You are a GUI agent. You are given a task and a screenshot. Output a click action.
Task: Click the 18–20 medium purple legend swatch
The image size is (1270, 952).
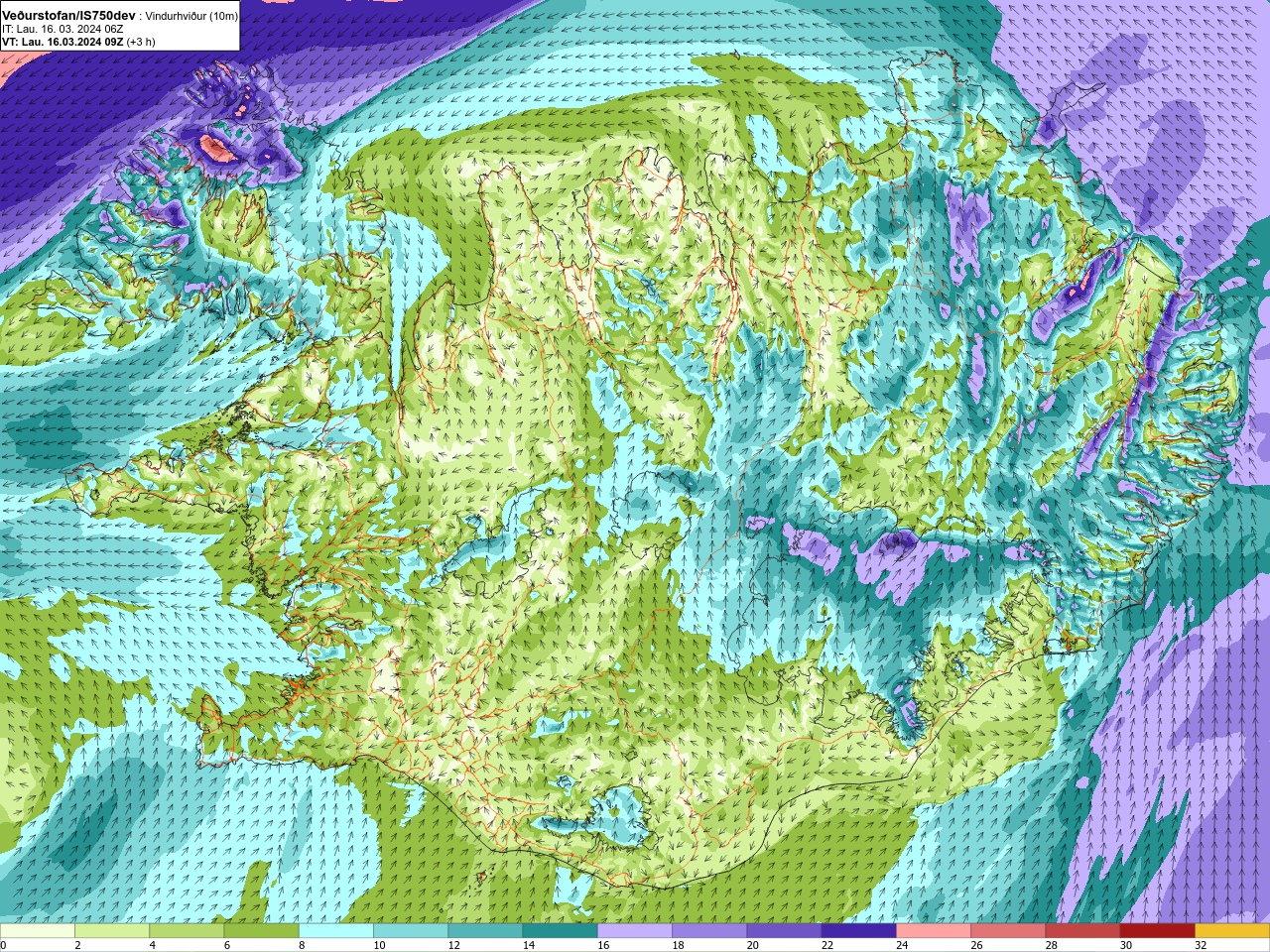click(709, 931)
